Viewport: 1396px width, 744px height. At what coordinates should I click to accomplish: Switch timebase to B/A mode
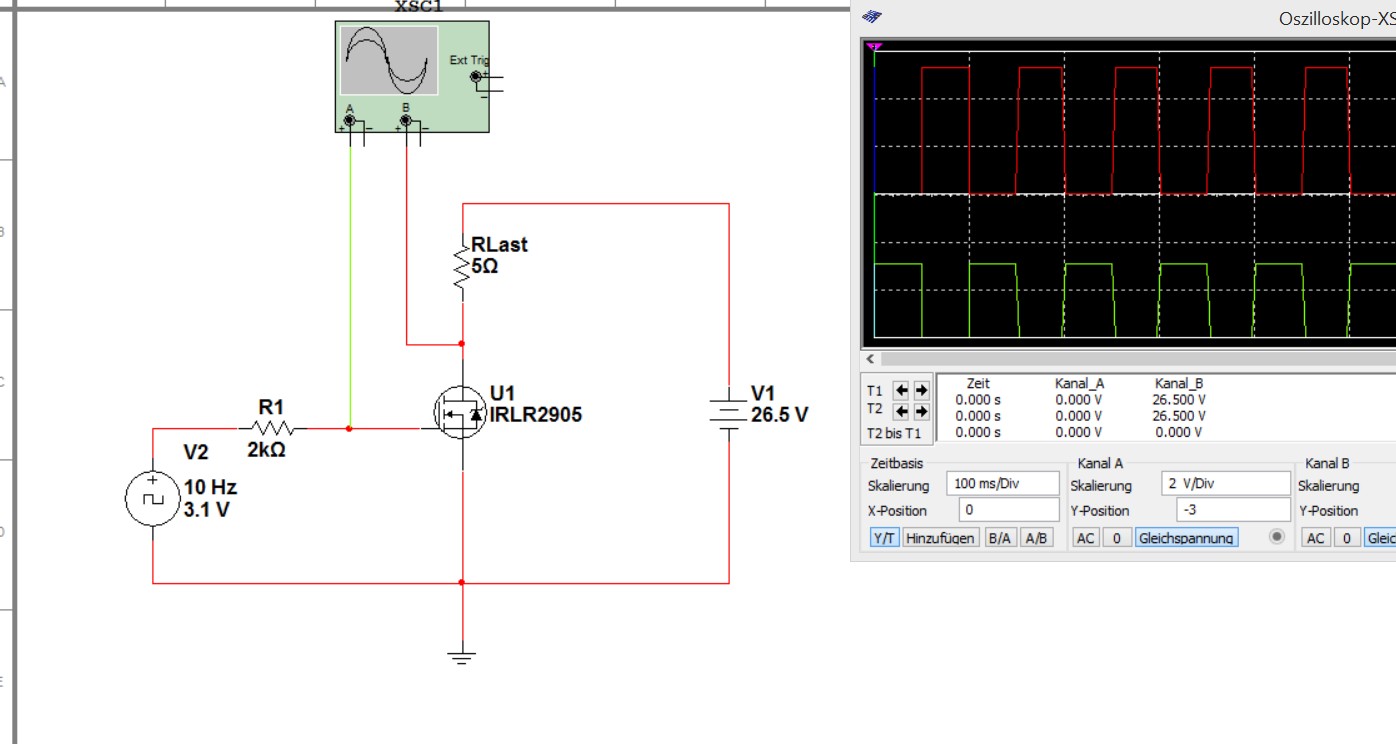(x=999, y=538)
